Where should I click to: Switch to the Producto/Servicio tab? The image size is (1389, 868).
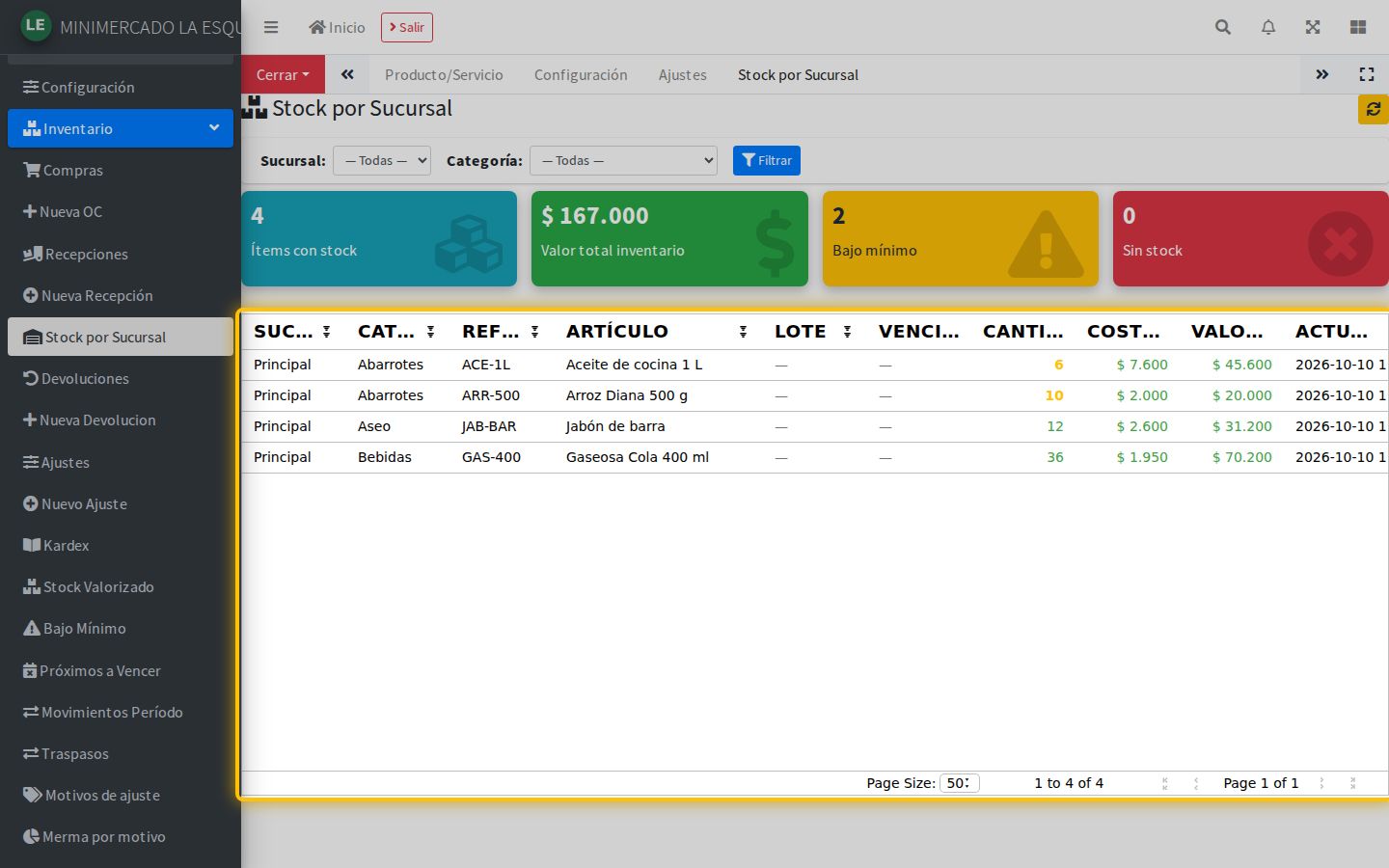click(444, 74)
